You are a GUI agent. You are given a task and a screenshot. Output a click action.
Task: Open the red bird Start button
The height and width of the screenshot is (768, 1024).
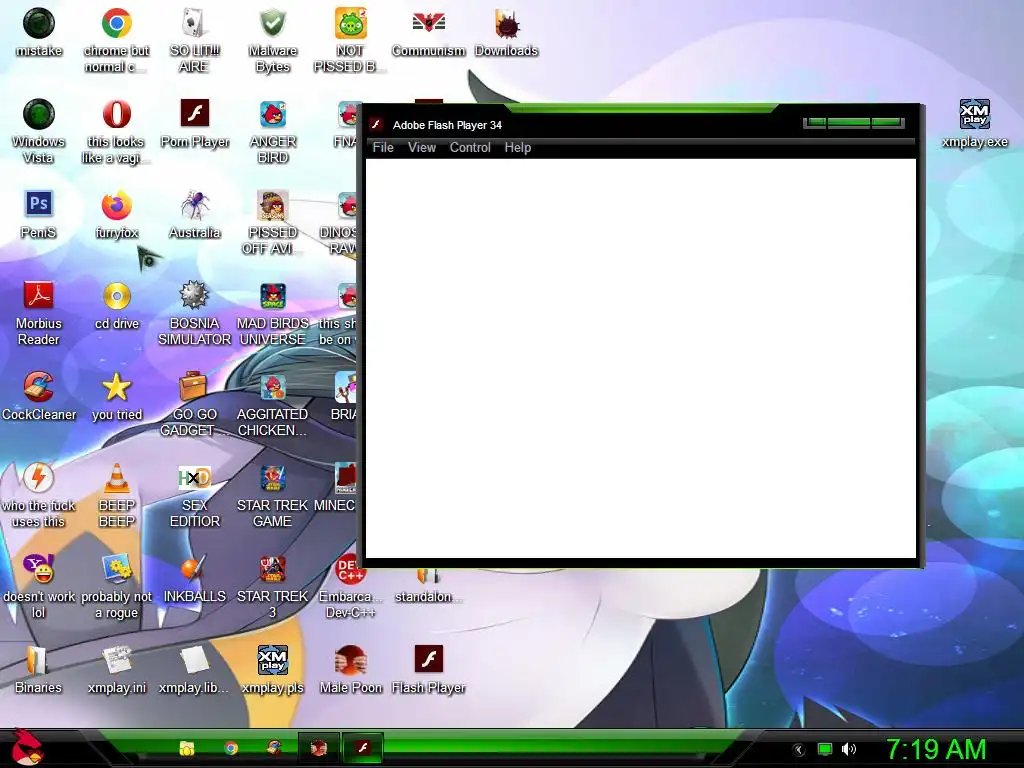point(26,748)
